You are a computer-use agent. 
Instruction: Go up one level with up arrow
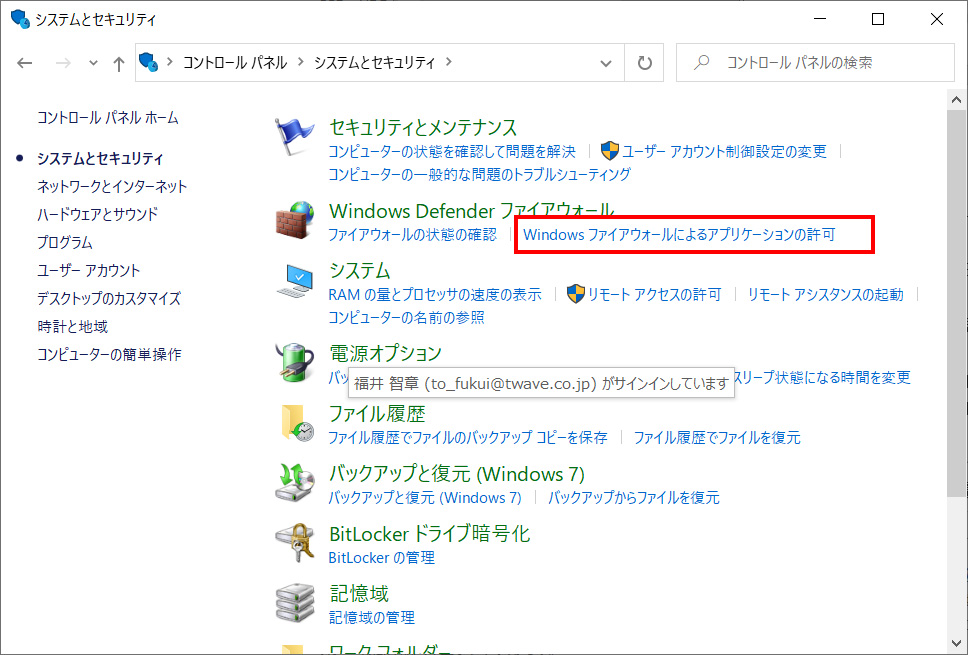[x=119, y=63]
